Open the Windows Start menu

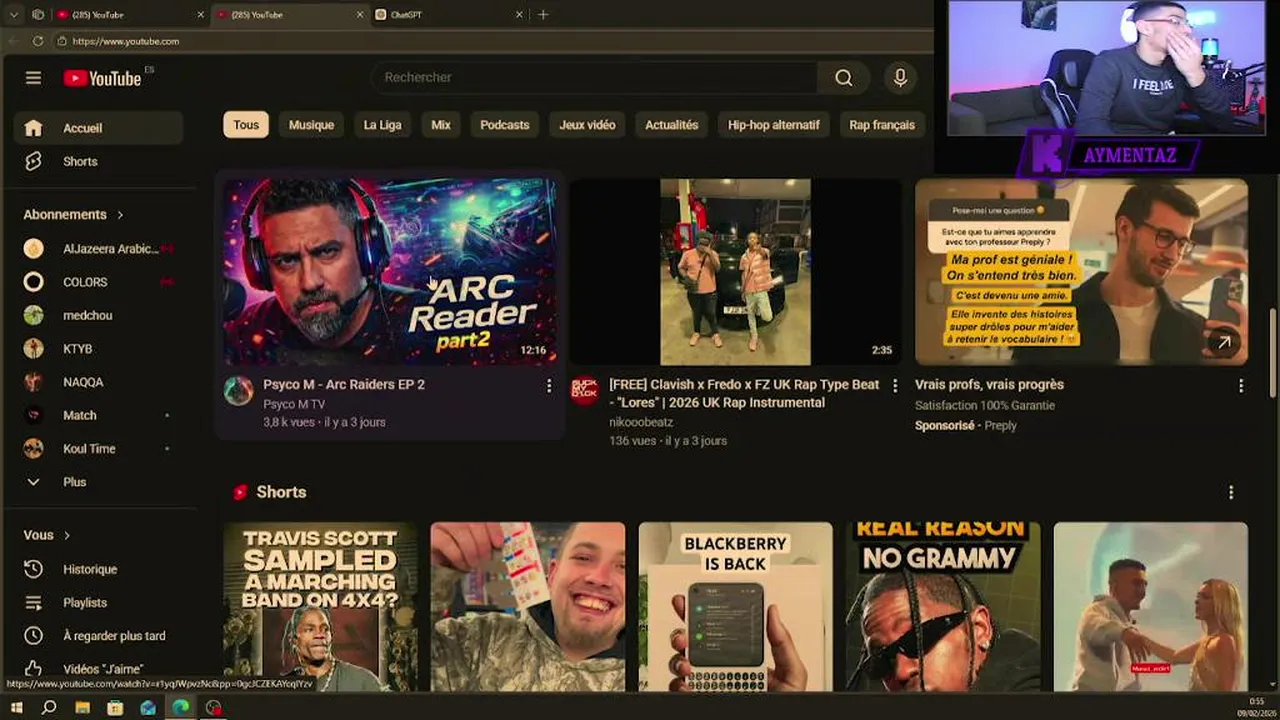pyautogui.click(x=16, y=707)
